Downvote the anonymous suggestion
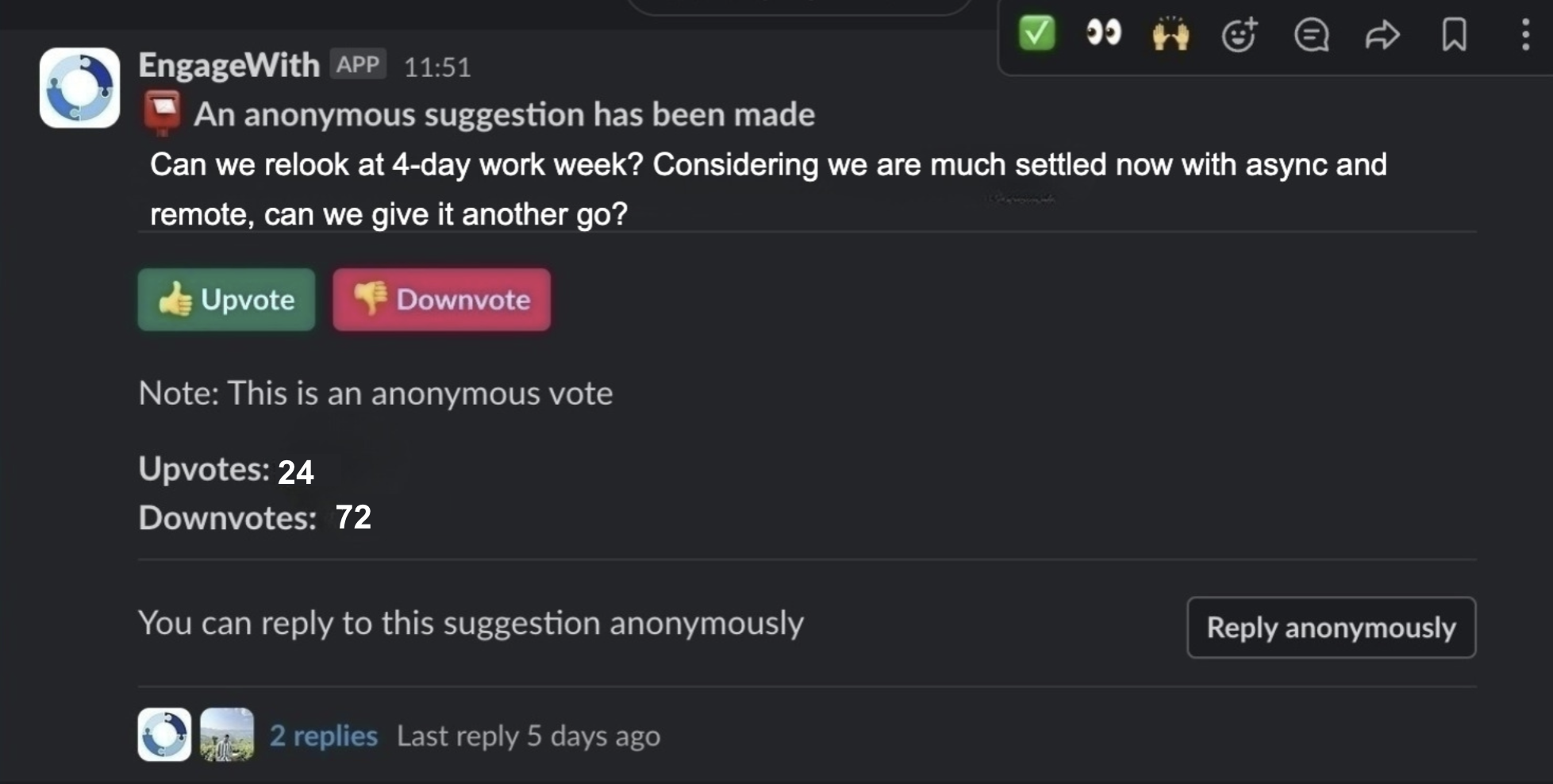Screen dimensions: 1553x784 pos(441,299)
